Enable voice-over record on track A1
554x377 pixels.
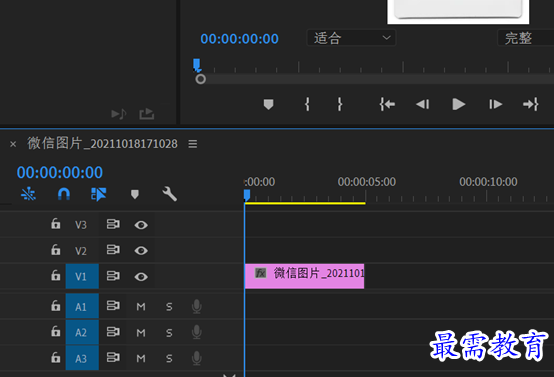click(x=197, y=306)
